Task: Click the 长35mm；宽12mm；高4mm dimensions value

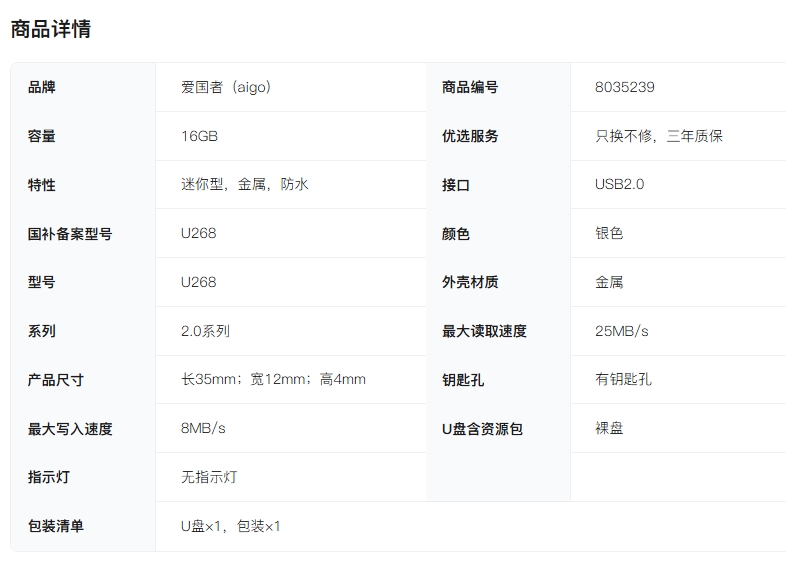Action: [x=273, y=379]
